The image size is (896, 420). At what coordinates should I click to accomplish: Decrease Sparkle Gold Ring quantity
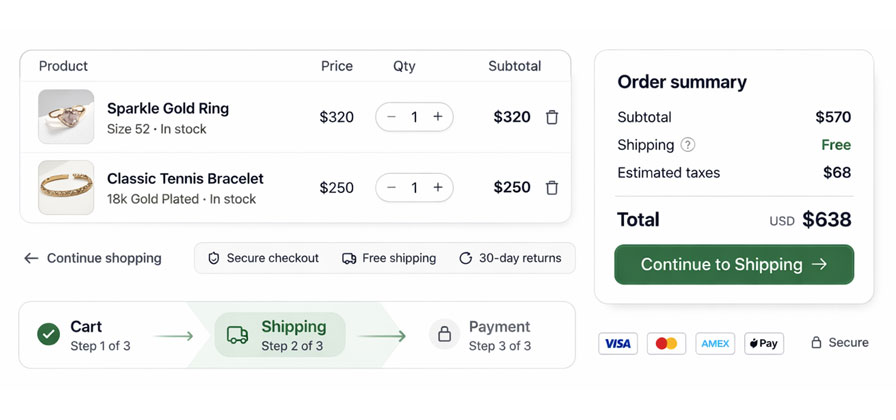(x=391, y=117)
